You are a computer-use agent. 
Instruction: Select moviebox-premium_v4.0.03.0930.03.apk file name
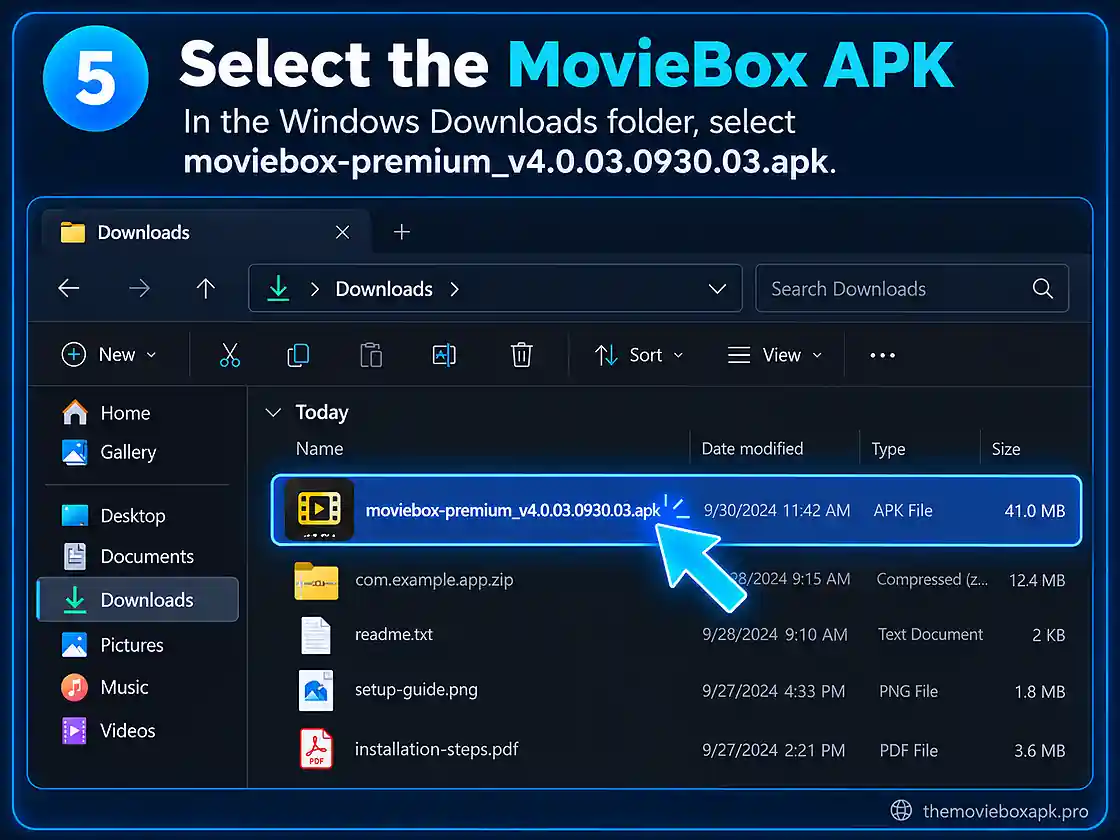(x=513, y=510)
